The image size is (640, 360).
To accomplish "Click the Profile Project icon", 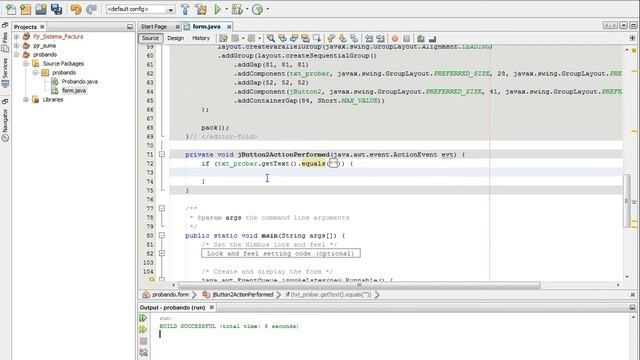I will [x=258, y=9].
